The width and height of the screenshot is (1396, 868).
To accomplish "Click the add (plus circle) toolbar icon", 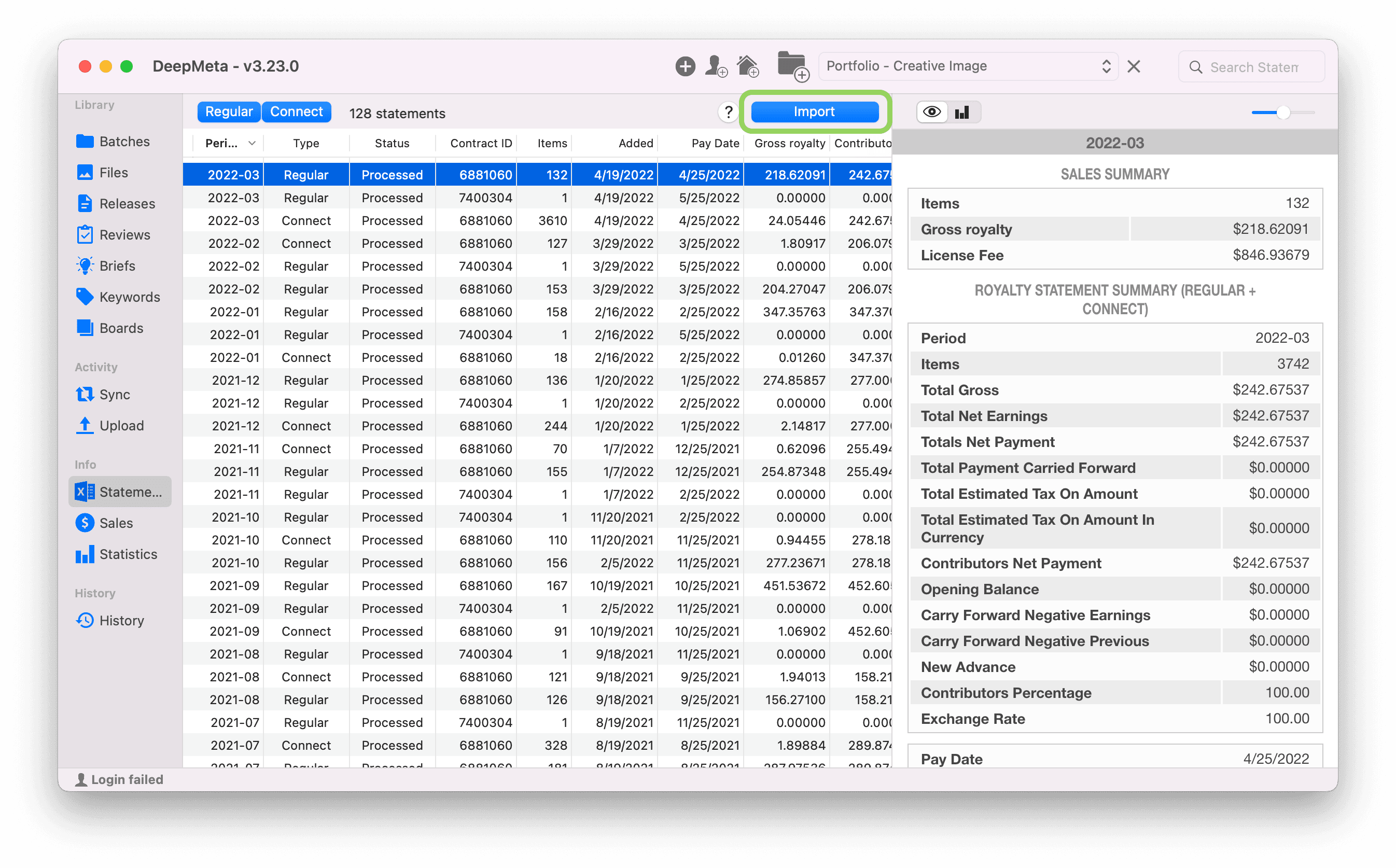I will point(685,66).
